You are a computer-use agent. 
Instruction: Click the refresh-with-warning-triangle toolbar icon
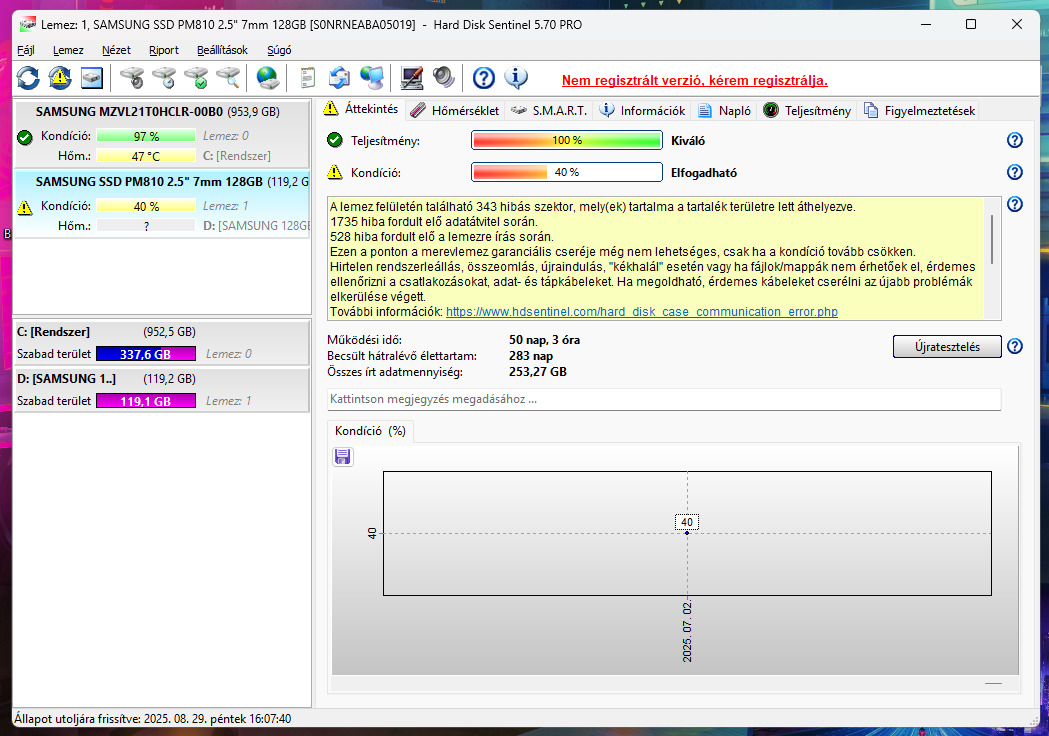60,78
